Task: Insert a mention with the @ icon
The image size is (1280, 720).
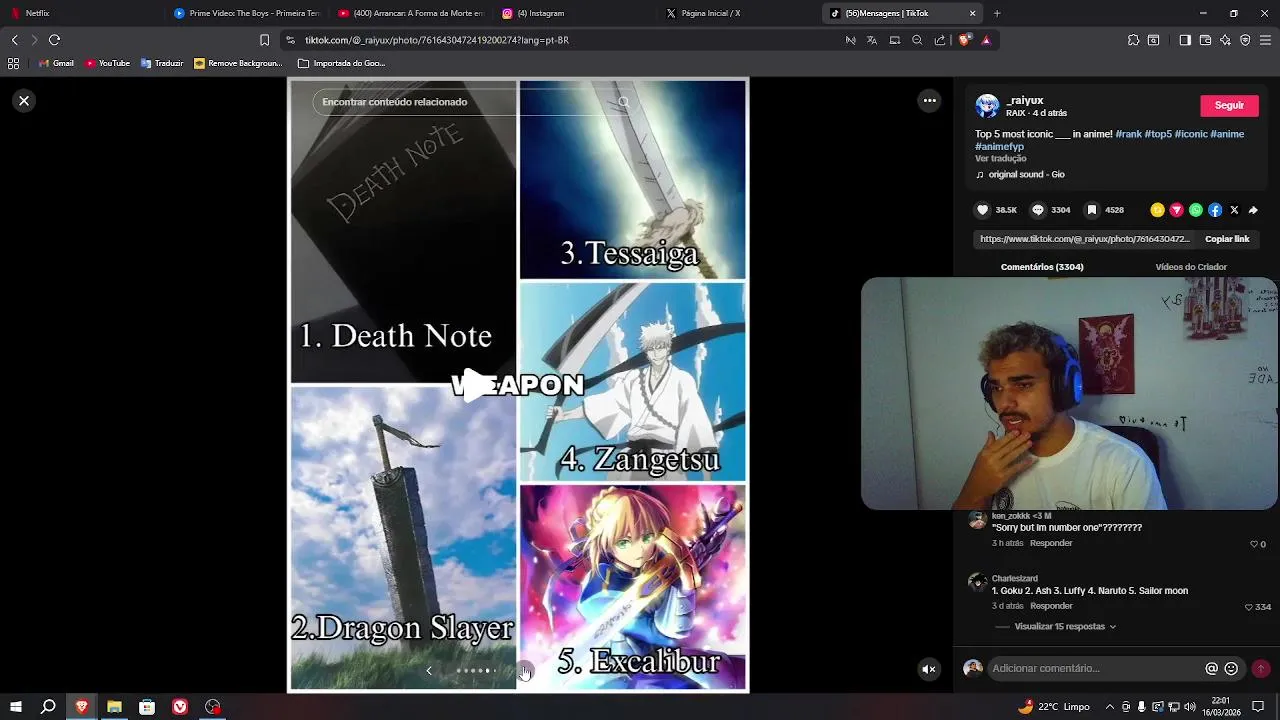Action: [1212, 669]
